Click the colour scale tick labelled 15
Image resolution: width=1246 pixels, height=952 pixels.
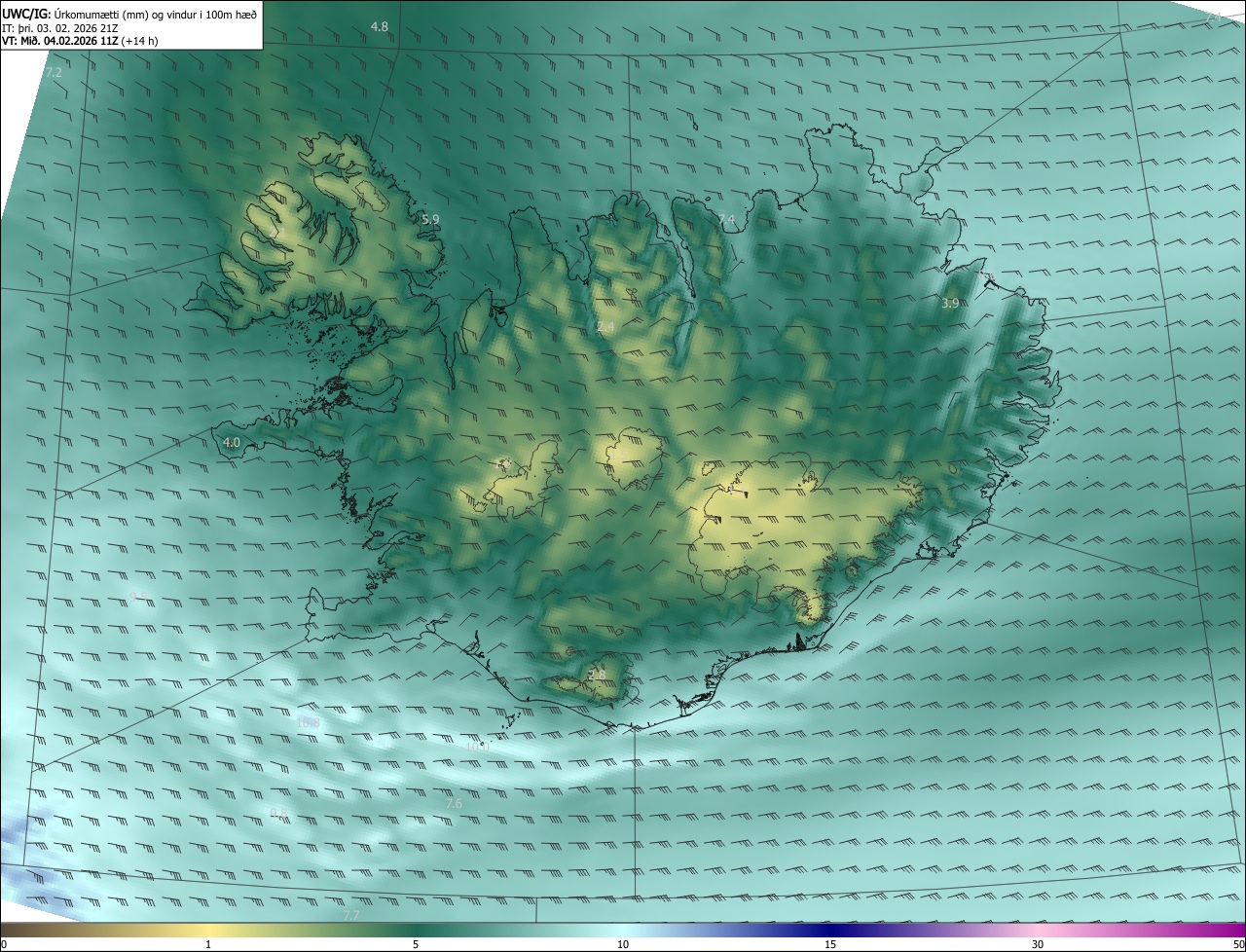(x=830, y=944)
